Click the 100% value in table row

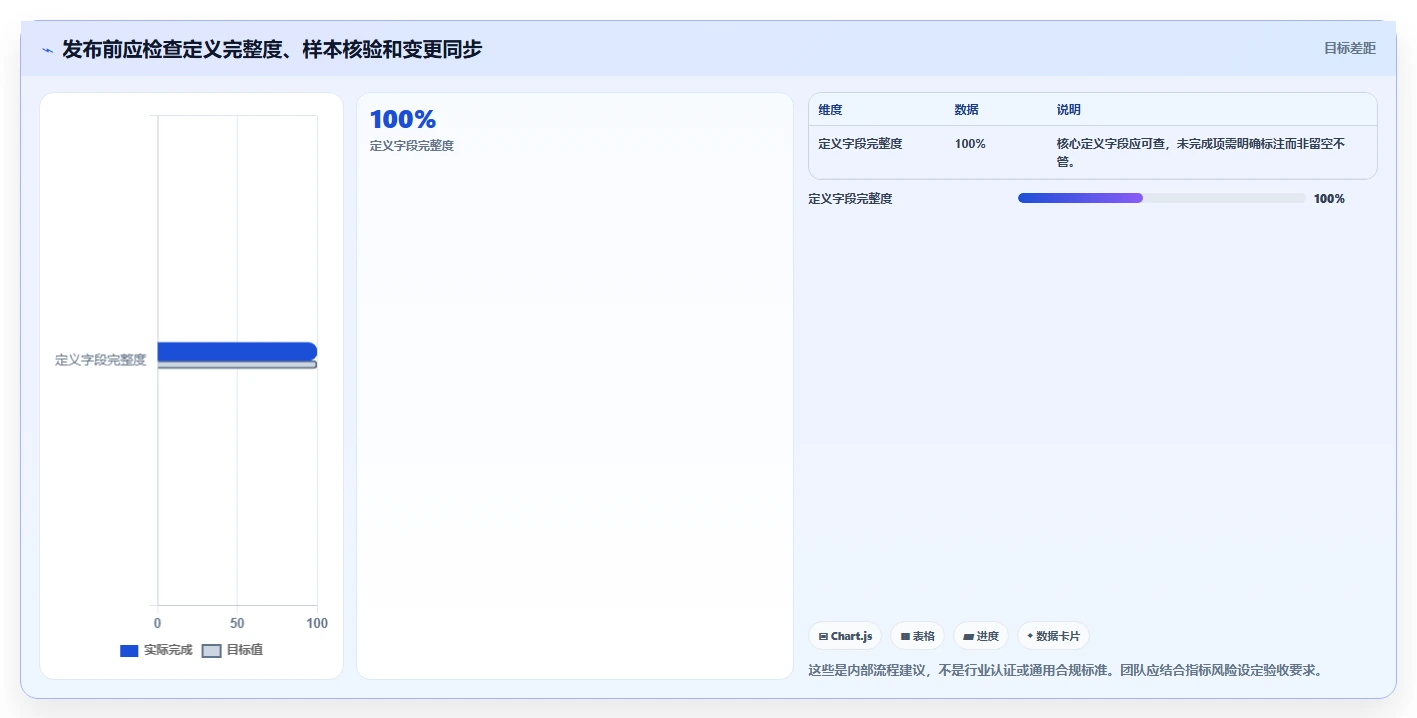coord(970,144)
